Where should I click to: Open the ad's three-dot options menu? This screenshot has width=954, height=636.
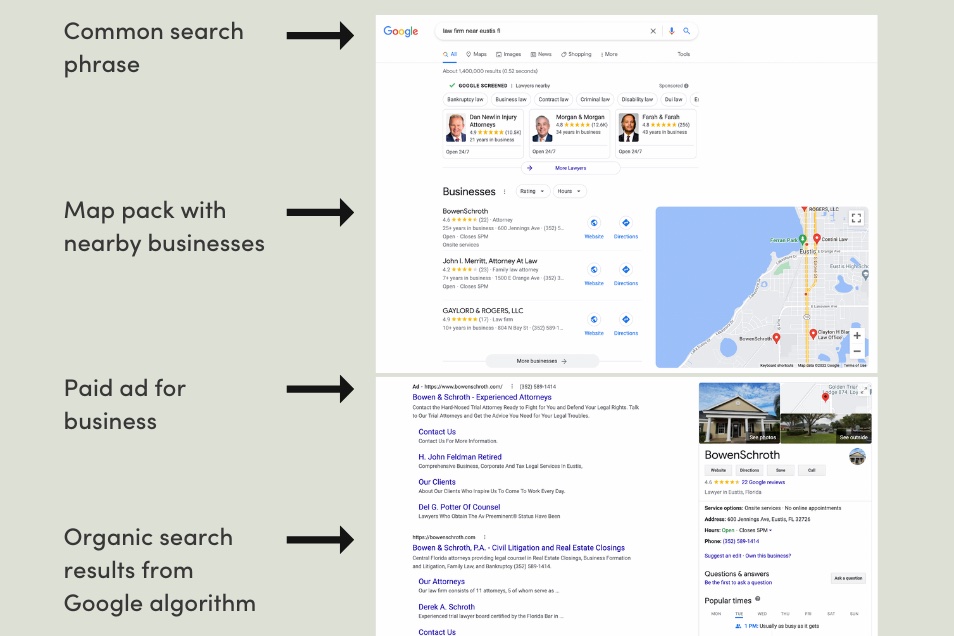(x=512, y=386)
